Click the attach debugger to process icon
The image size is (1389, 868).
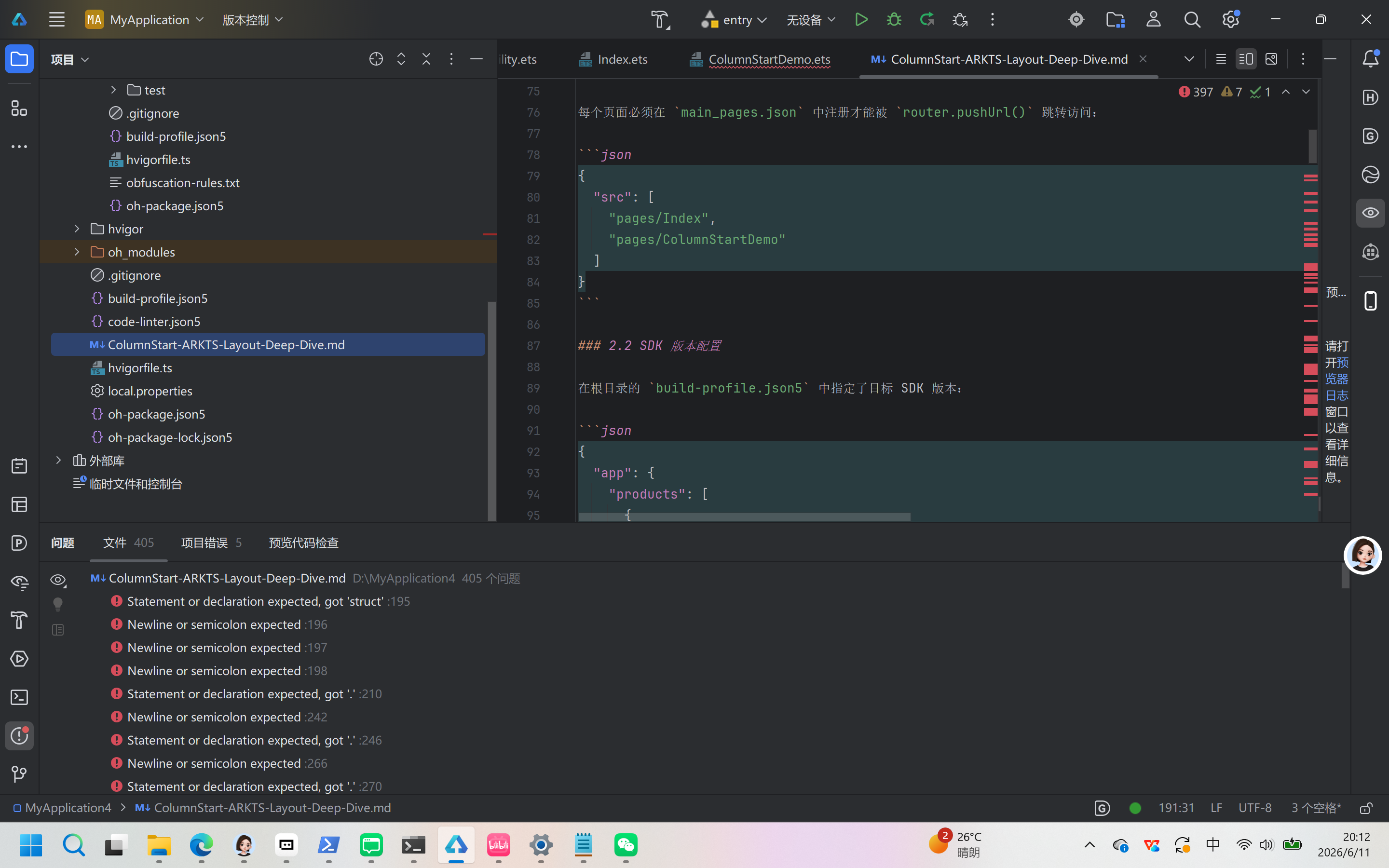point(960,19)
